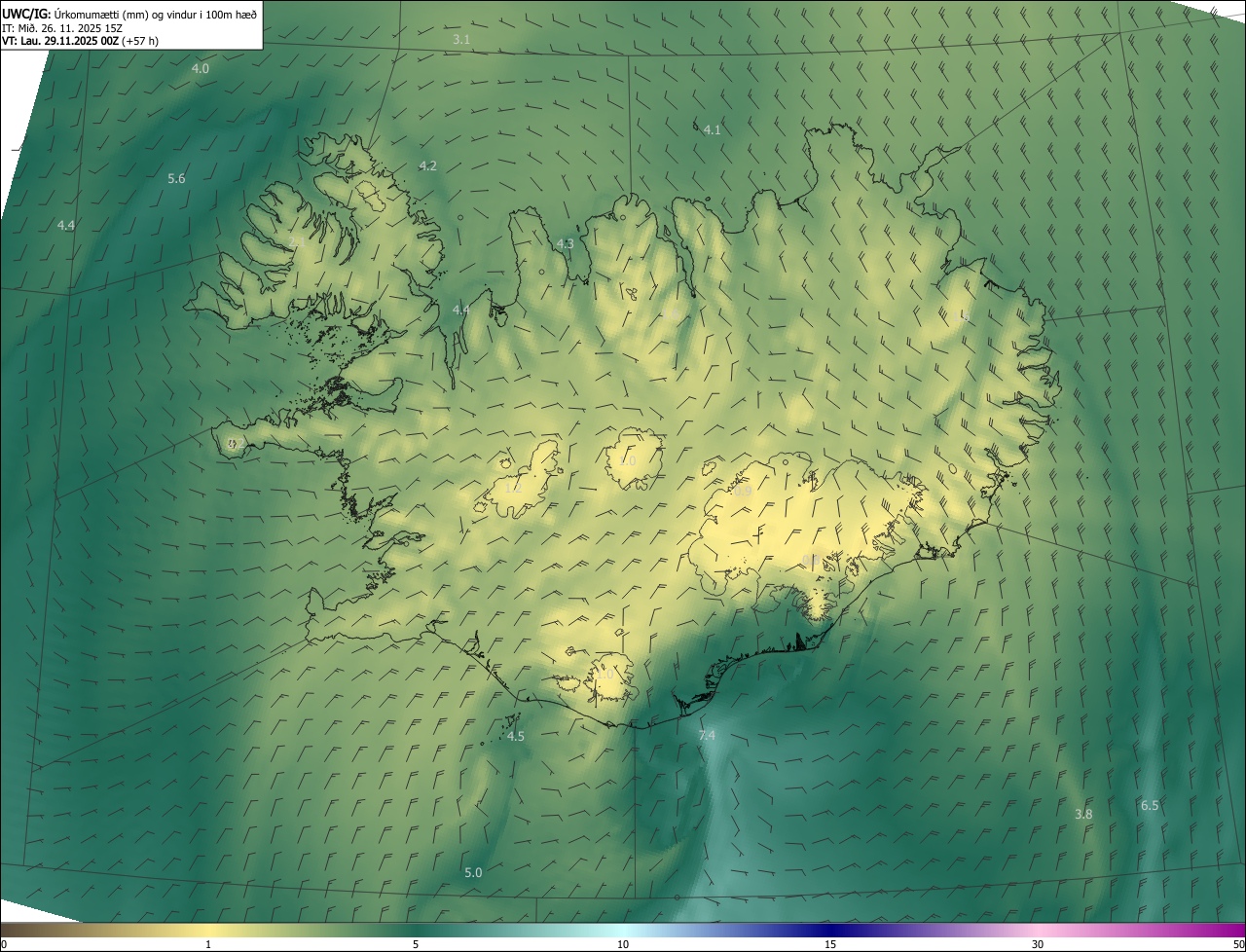
Task: Click the '1' tick label on the color scale
Action: click(x=208, y=945)
